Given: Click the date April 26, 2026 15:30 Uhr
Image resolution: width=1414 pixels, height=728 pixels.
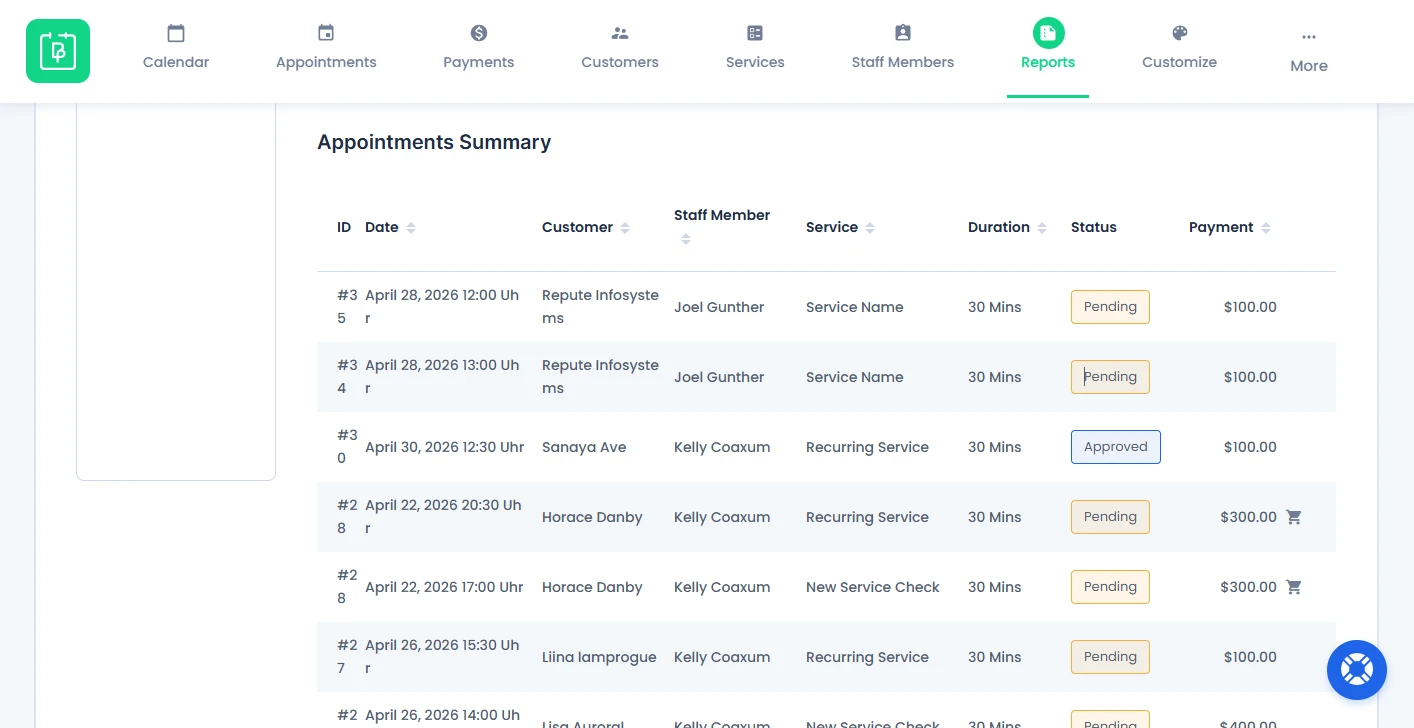Looking at the screenshot, I should click(x=442, y=657).
